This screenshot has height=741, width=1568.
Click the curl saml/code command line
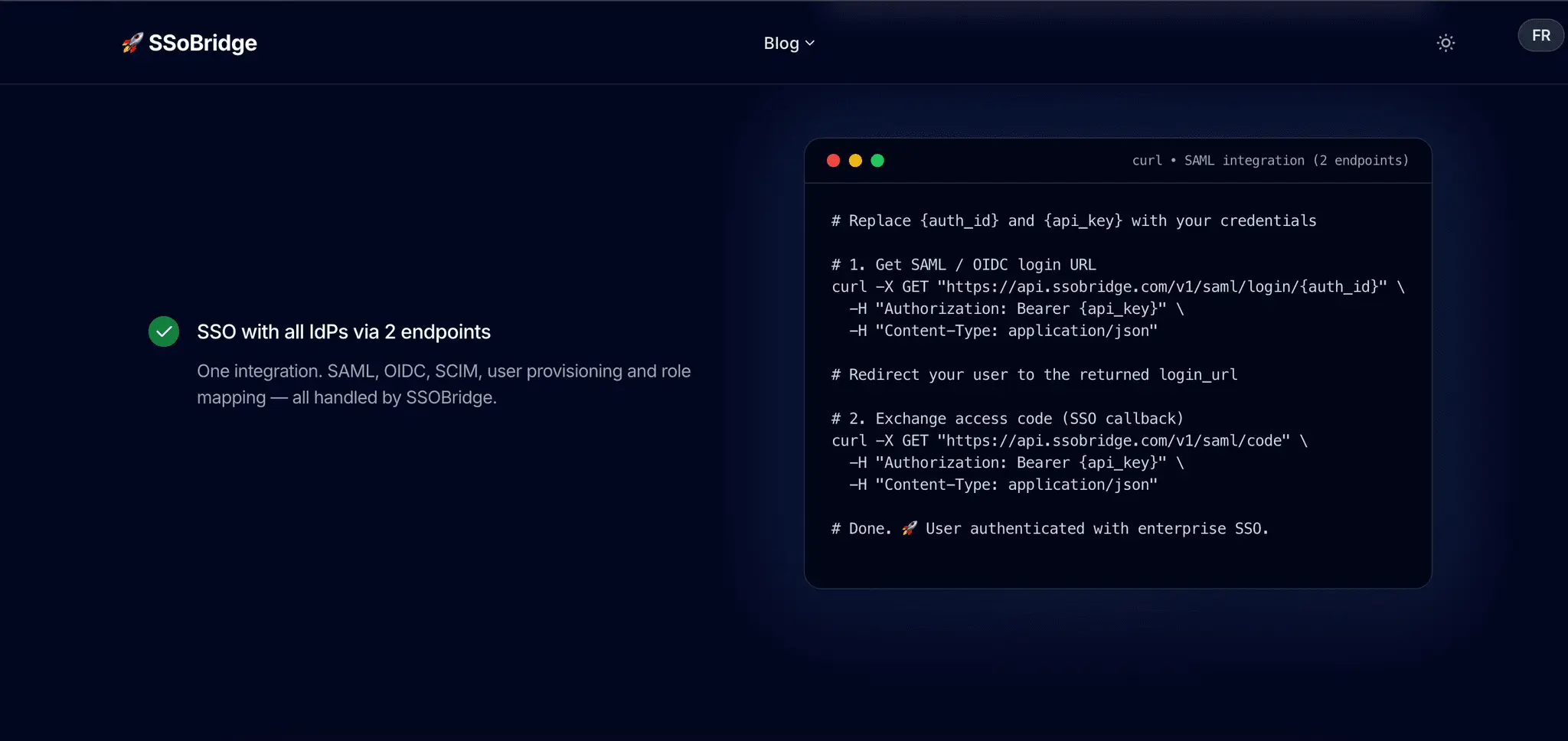tap(1070, 441)
